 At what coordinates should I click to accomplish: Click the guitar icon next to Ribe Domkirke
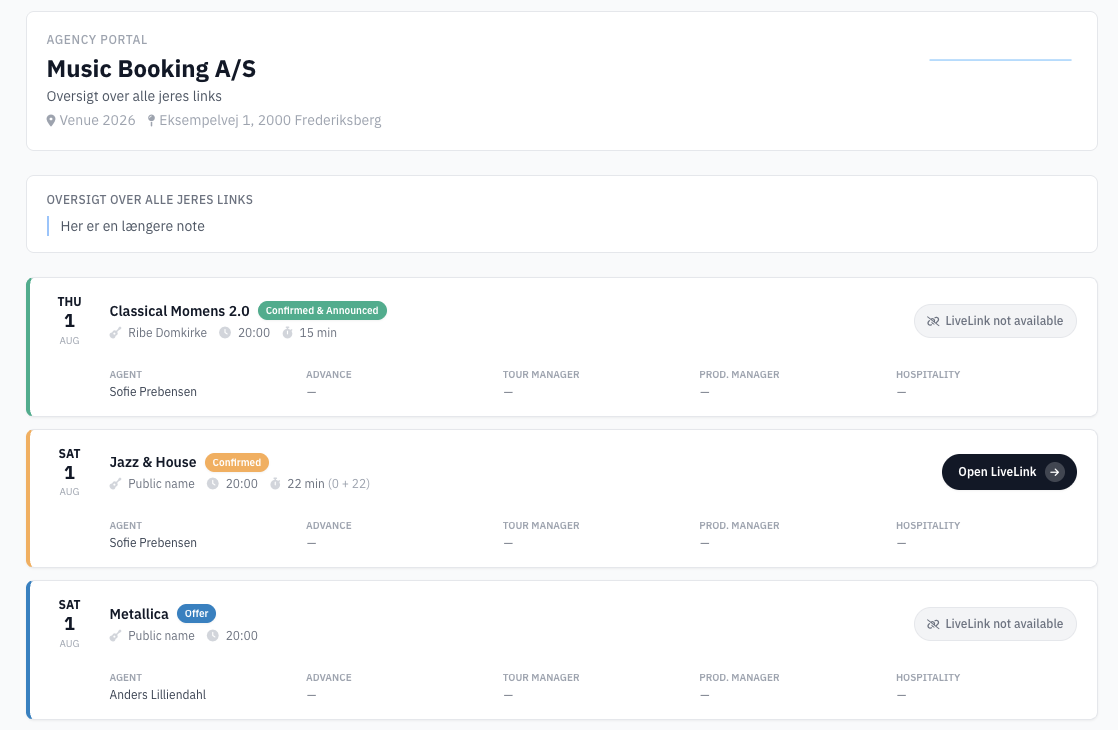(116, 333)
